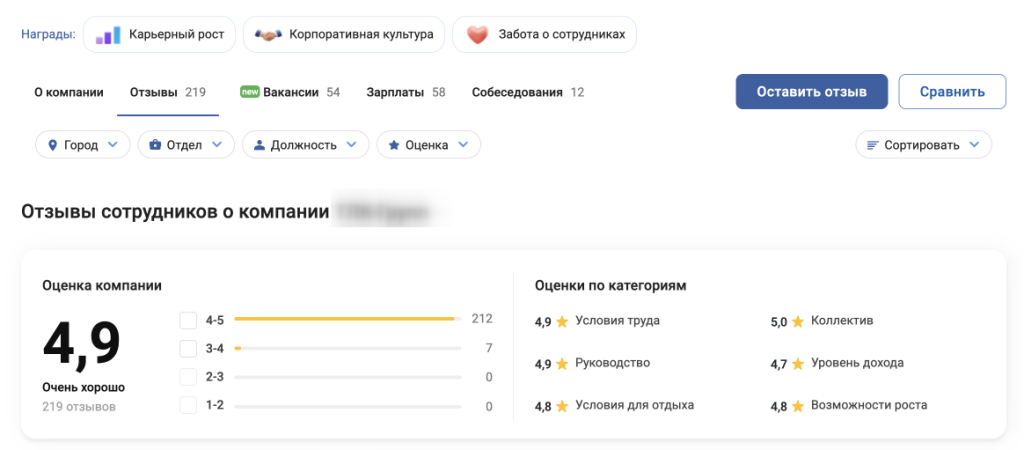Check the 4-5 rating checkbox
The image size is (1024, 450).
188,320
